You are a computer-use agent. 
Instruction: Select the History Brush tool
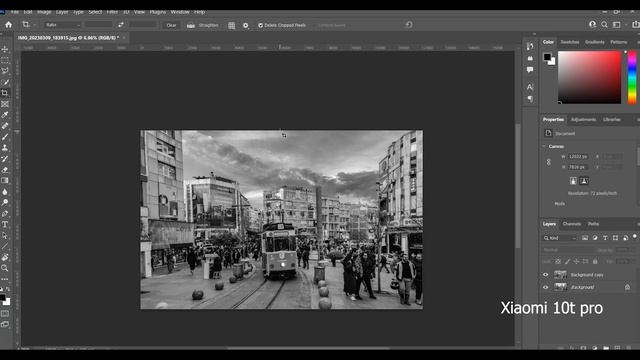[5, 159]
